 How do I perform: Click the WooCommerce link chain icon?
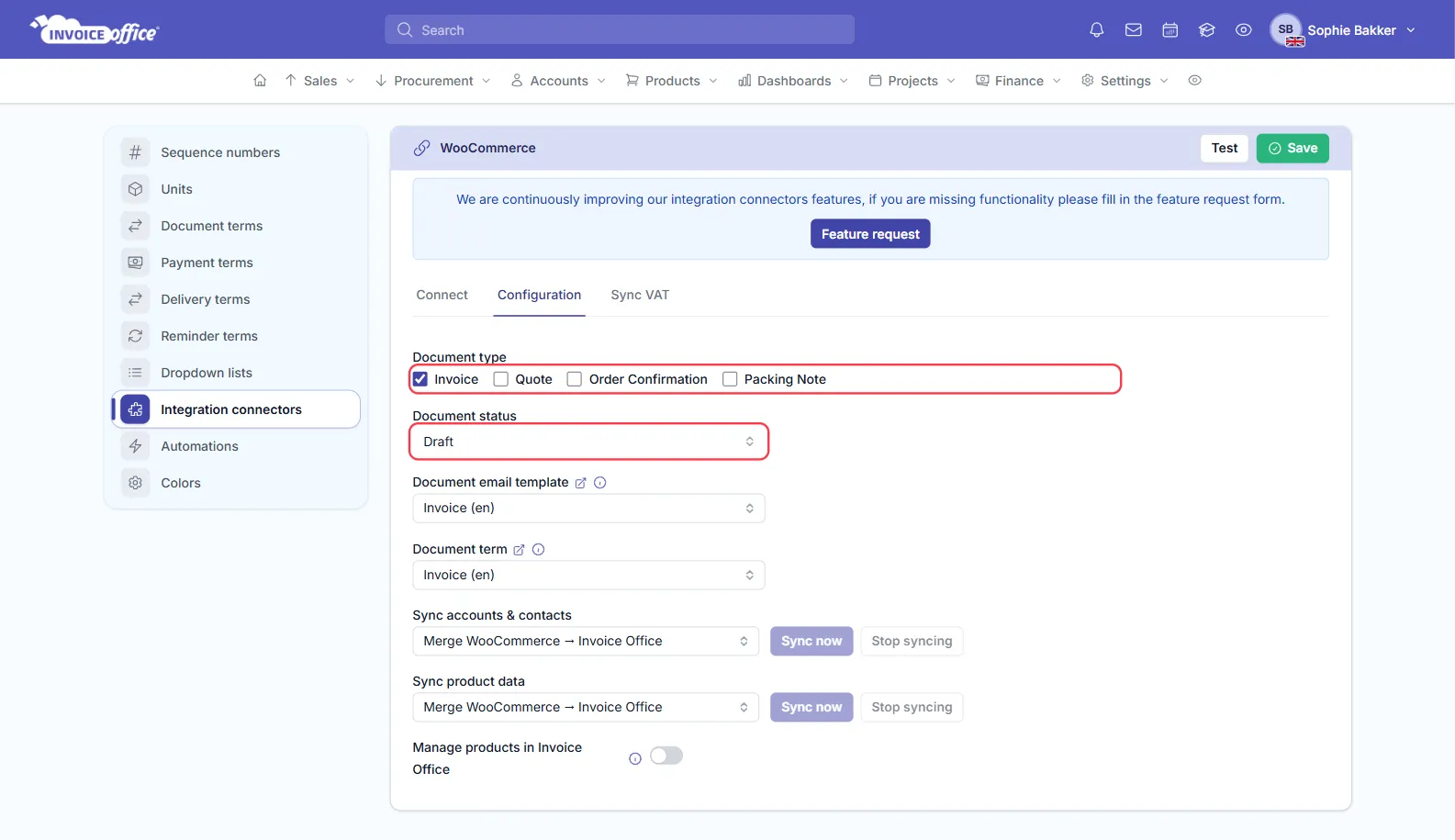(421, 148)
